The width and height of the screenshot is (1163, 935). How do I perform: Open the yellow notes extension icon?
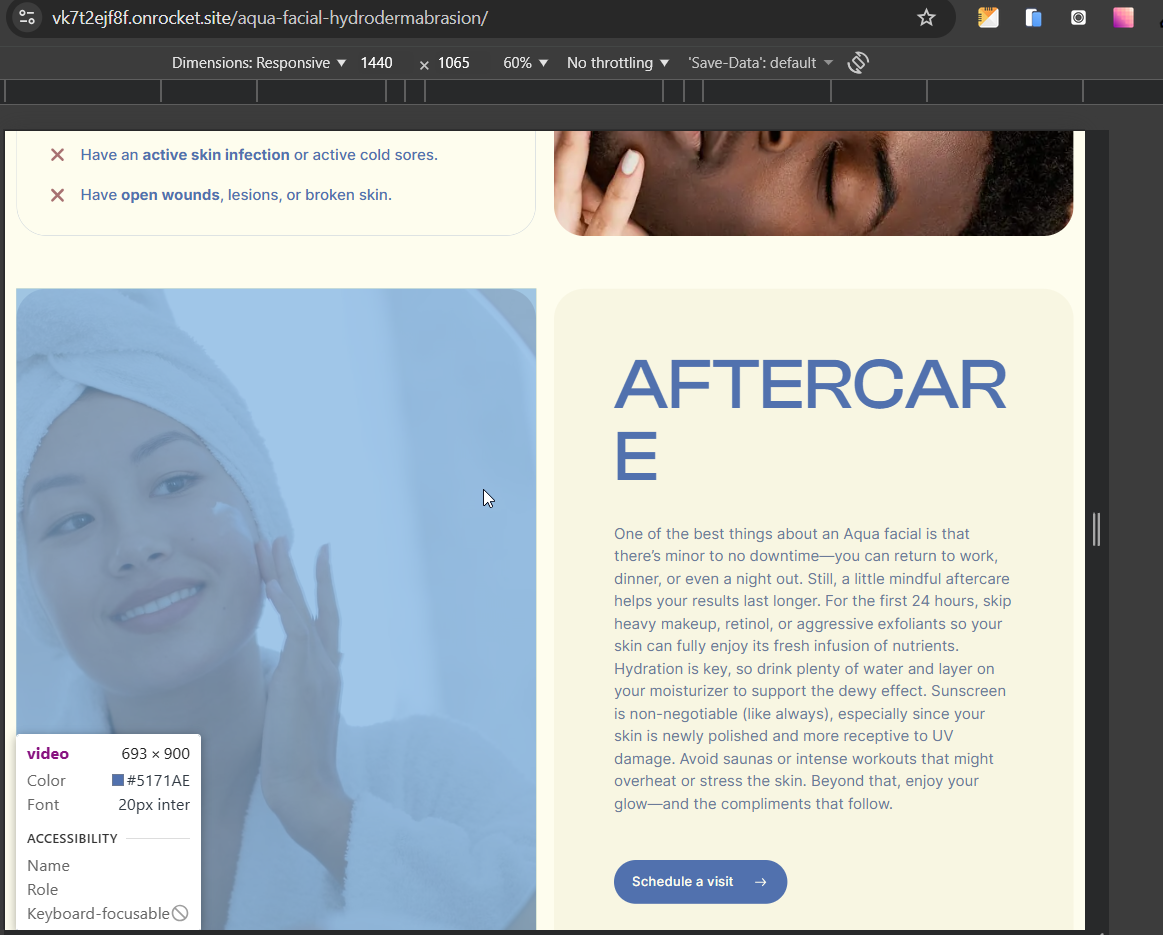[988, 18]
